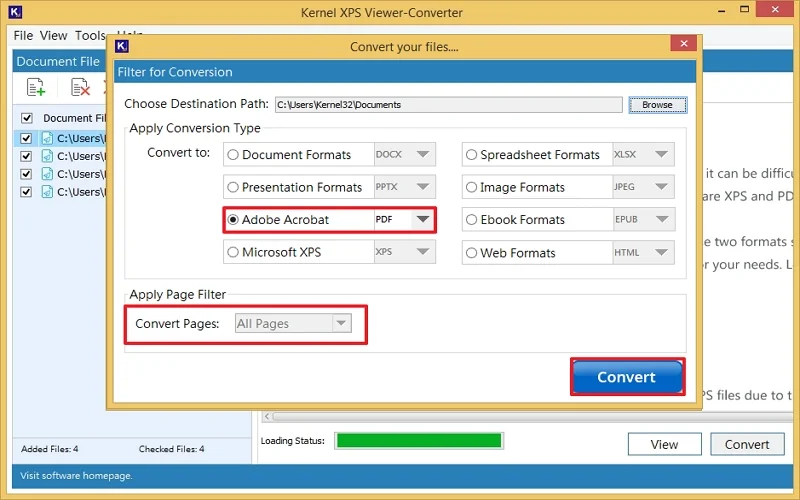Click the remove file icon in Document File toolbar
This screenshot has height=500, width=800.
[x=80, y=87]
